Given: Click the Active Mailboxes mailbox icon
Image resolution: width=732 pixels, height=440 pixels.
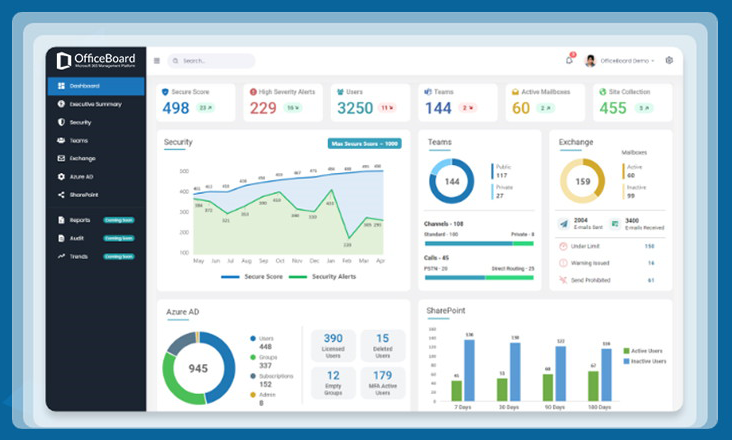Looking at the screenshot, I should coord(515,92).
